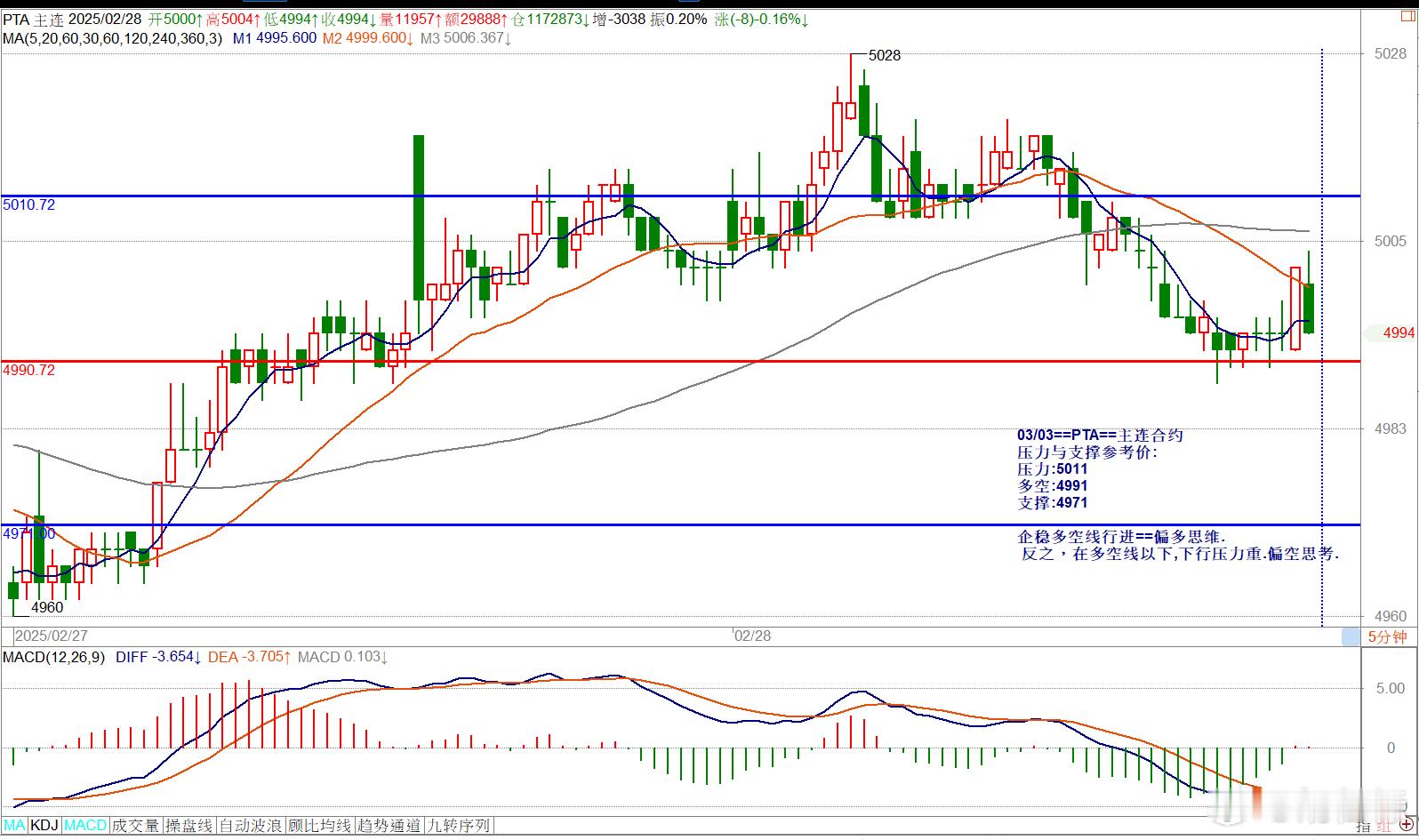Click the 4971.00 support line label
The height and width of the screenshot is (840, 1419).
29,533
